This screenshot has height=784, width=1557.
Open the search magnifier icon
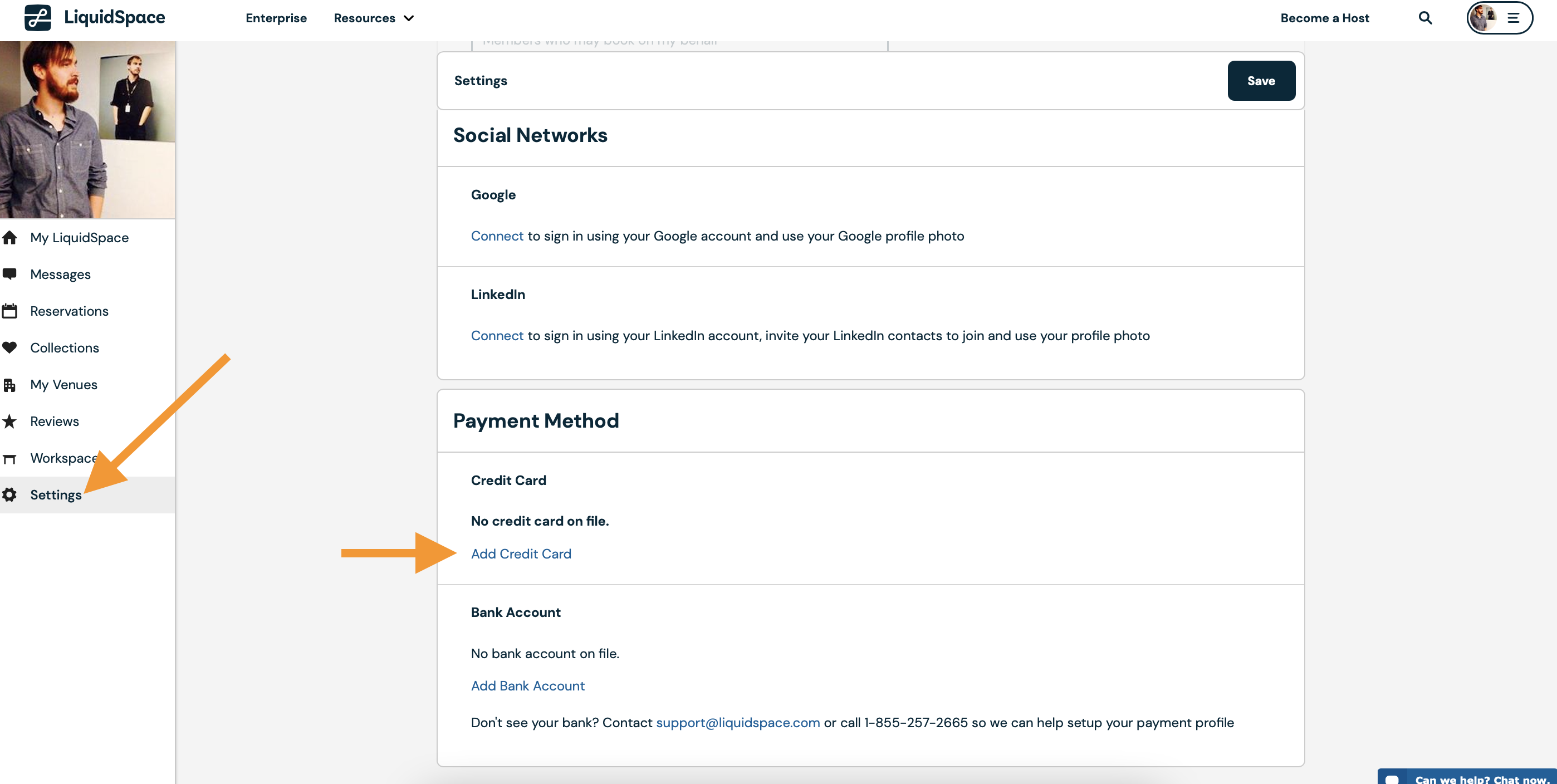(1425, 18)
